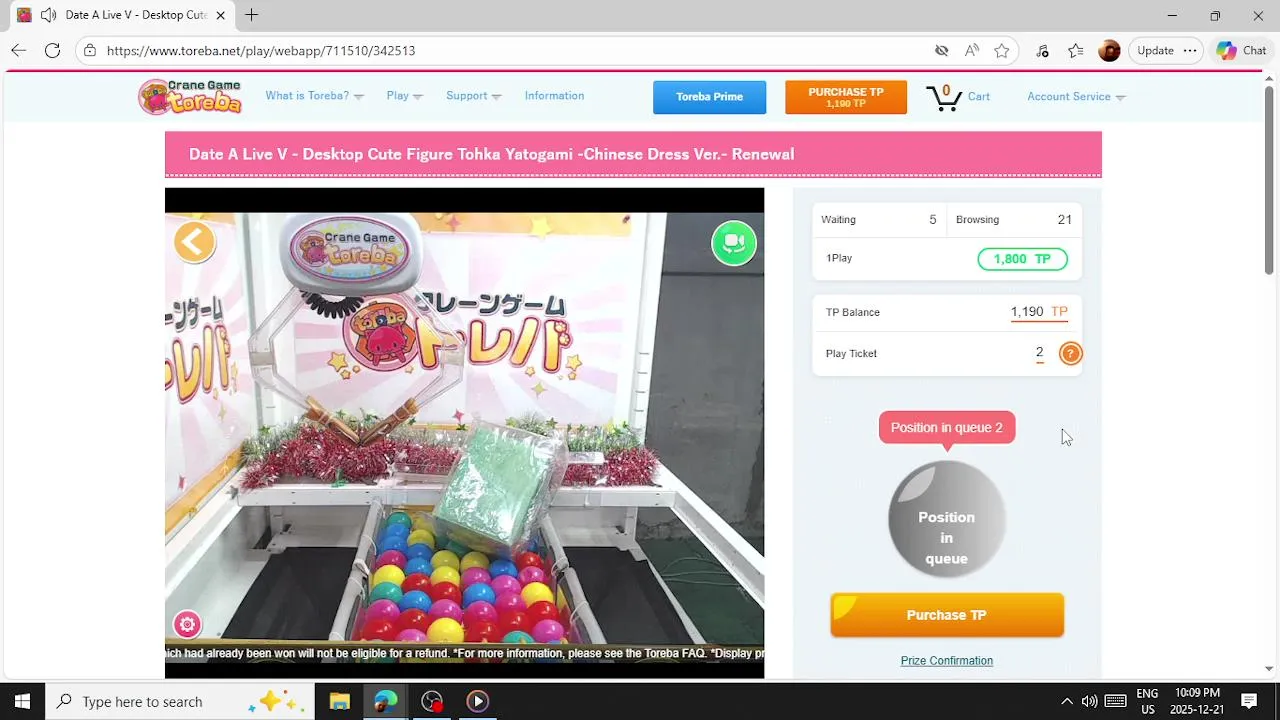Open File Explorer from the taskbar
The width and height of the screenshot is (1280, 720).
coord(340,701)
